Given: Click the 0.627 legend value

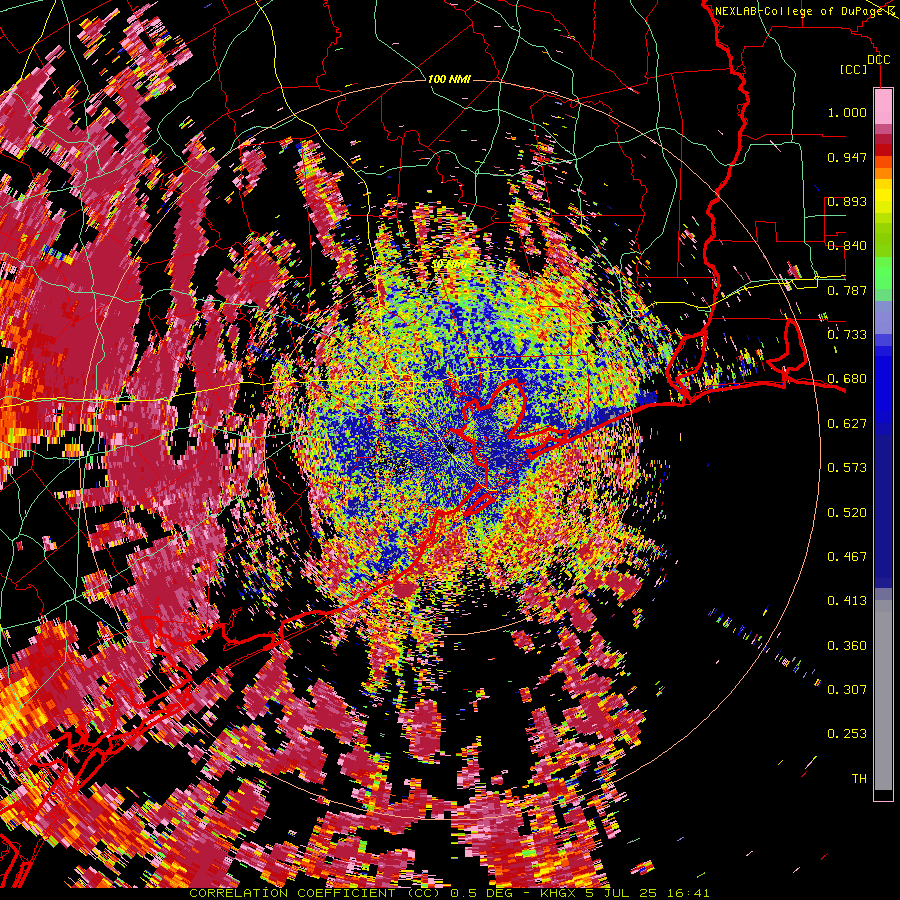Looking at the screenshot, I should (x=847, y=424).
